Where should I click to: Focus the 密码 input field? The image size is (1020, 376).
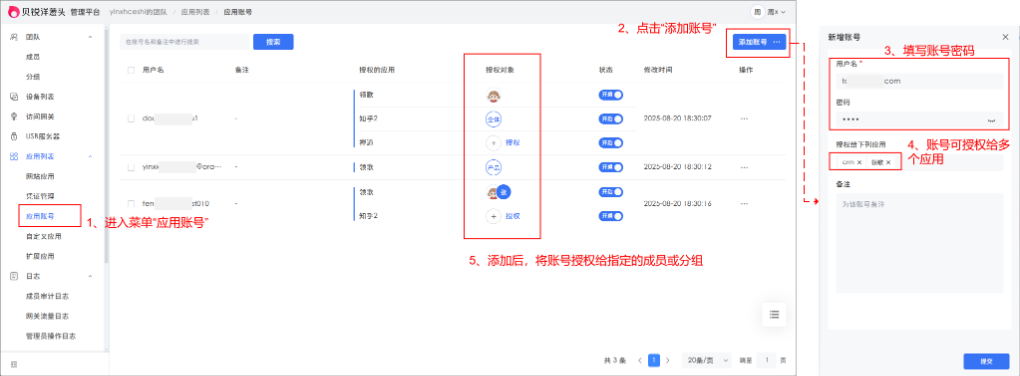920,120
